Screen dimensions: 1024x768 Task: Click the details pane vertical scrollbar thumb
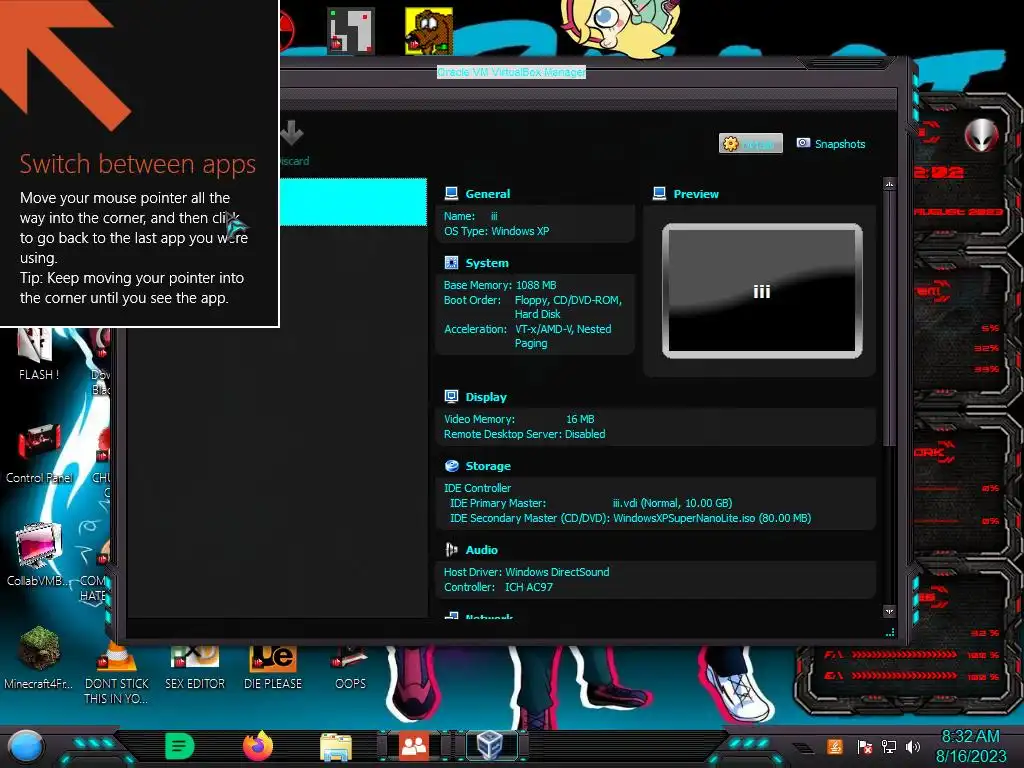pyautogui.click(x=889, y=319)
